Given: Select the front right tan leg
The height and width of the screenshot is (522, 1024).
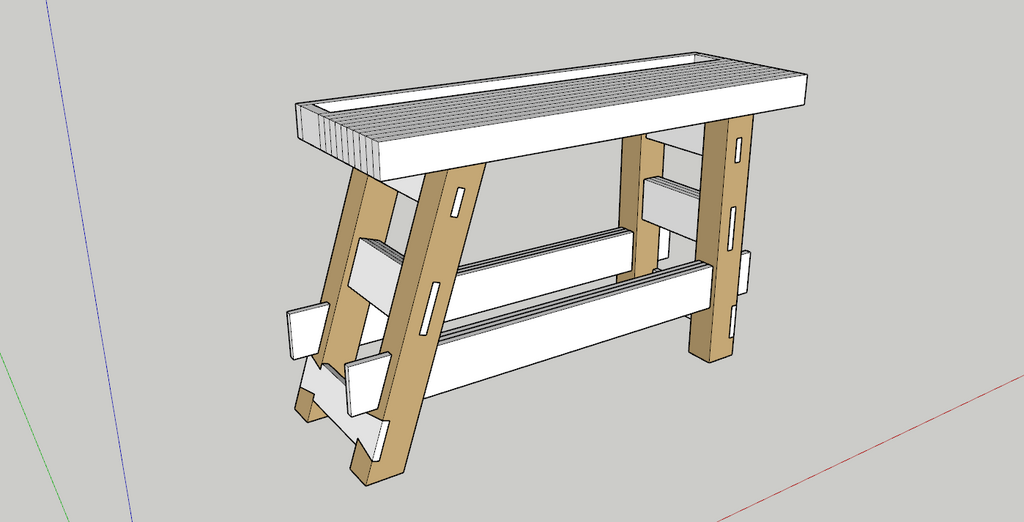Looking at the screenshot, I should tap(722, 240).
